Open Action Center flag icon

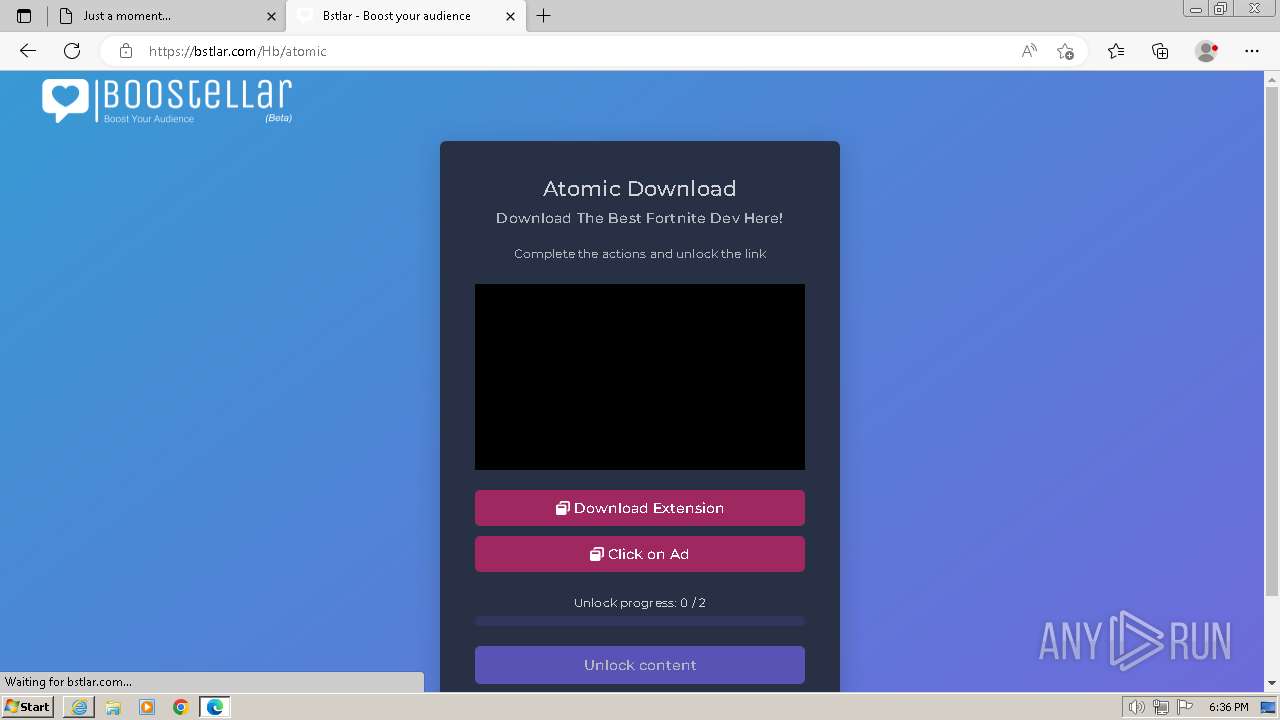tap(1185, 707)
